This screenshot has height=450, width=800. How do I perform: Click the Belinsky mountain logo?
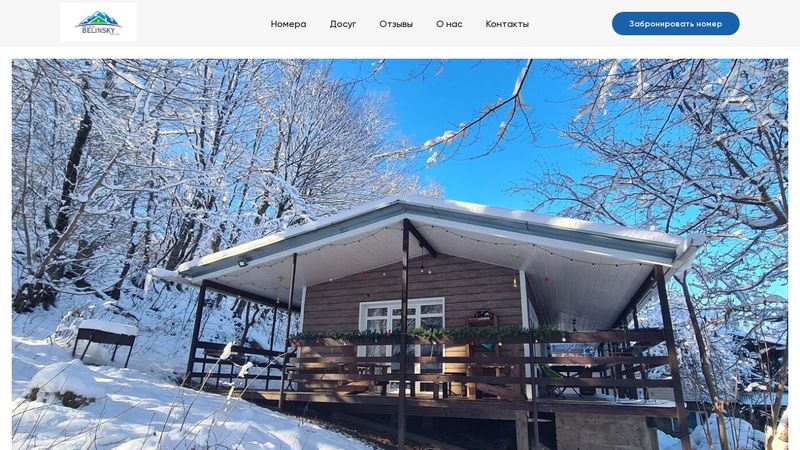coord(98,23)
